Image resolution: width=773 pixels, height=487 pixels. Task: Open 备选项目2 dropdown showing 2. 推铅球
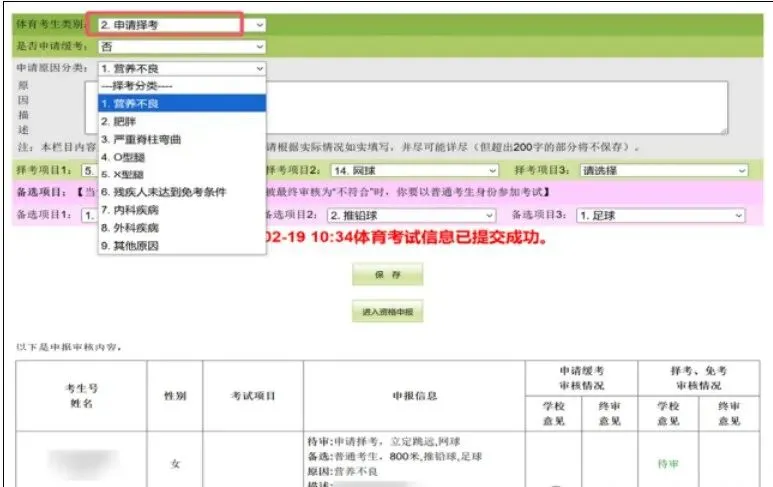(411, 215)
